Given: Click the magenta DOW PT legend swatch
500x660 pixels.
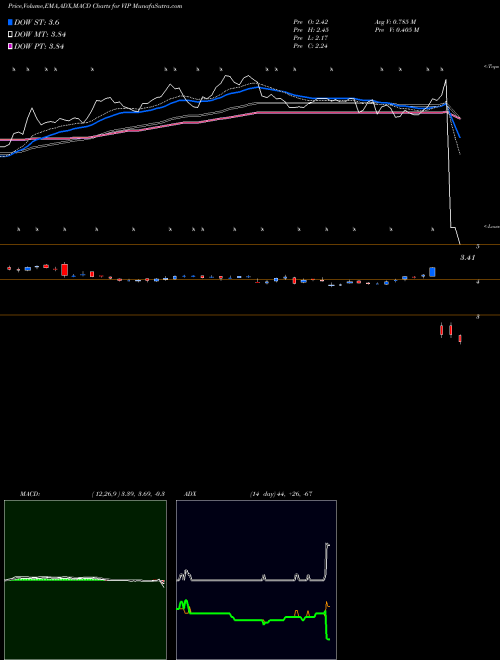Looking at the screenshot, I should click(10, 46).
